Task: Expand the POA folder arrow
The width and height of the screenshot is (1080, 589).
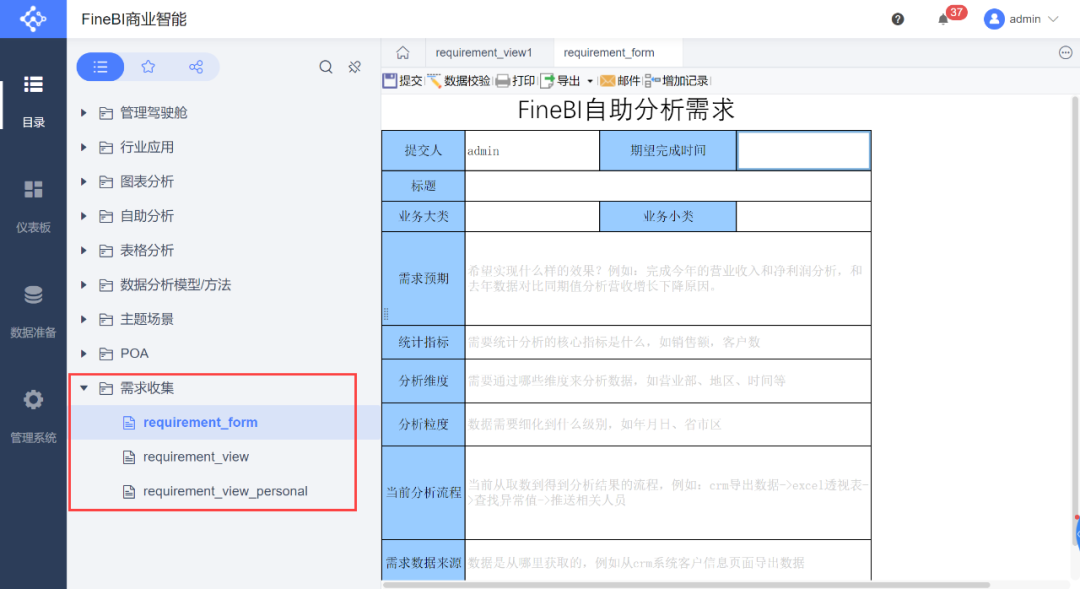Action: coord(83,353)
